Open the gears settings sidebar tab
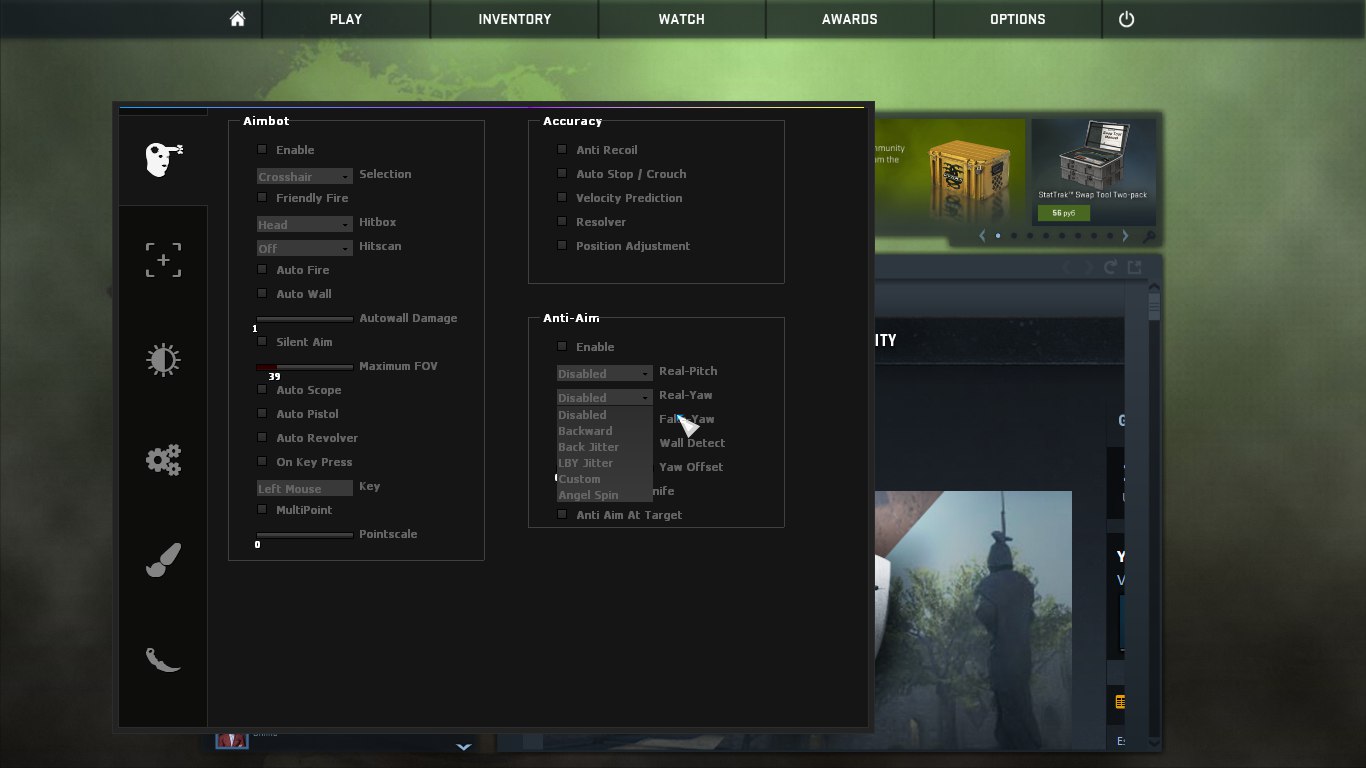 (x=163, y=460)
